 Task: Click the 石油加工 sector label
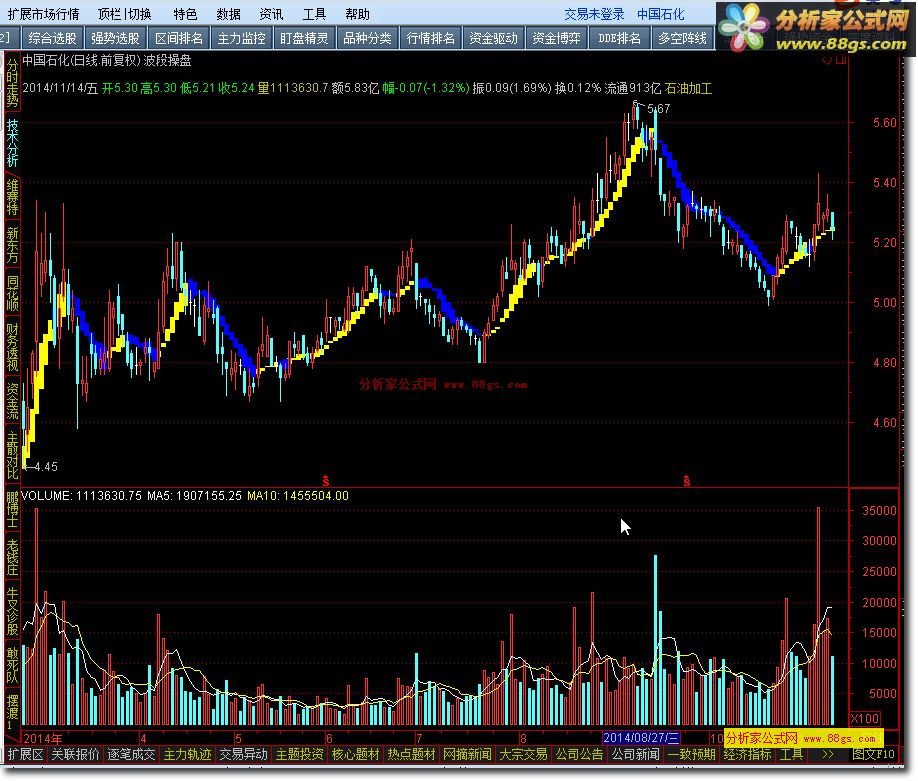click(688, 88)
